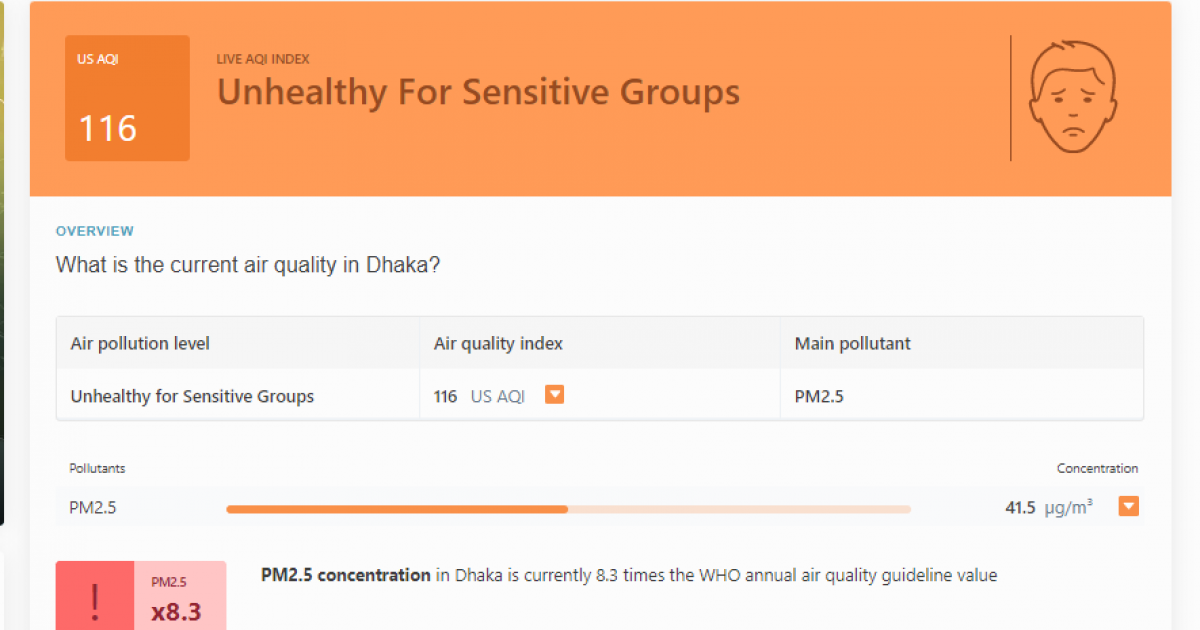Click the PM2.5 main pollutant value

(816, 395)
